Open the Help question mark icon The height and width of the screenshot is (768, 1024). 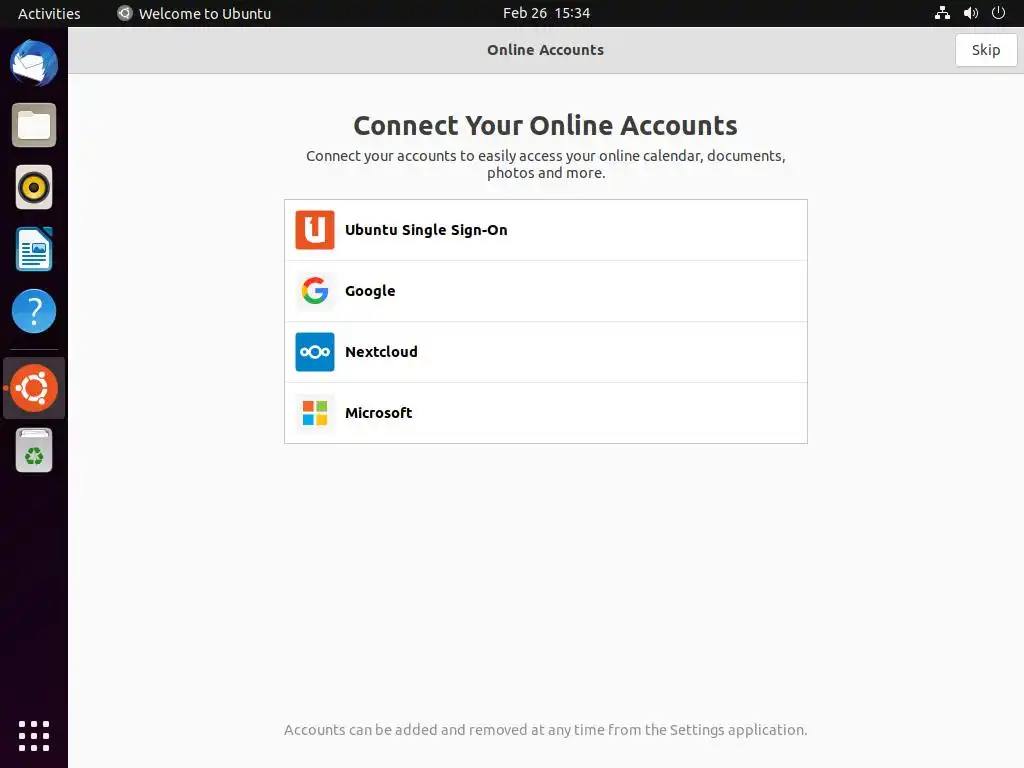pyautogui.click(x=34, y=311)
